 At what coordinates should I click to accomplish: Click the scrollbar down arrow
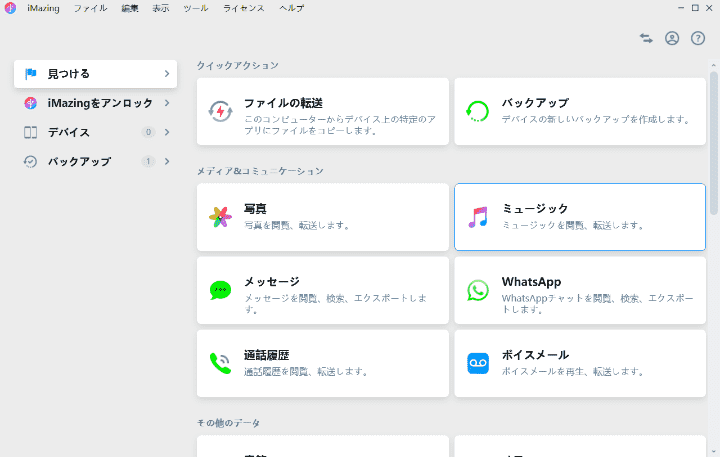[713, 452]
